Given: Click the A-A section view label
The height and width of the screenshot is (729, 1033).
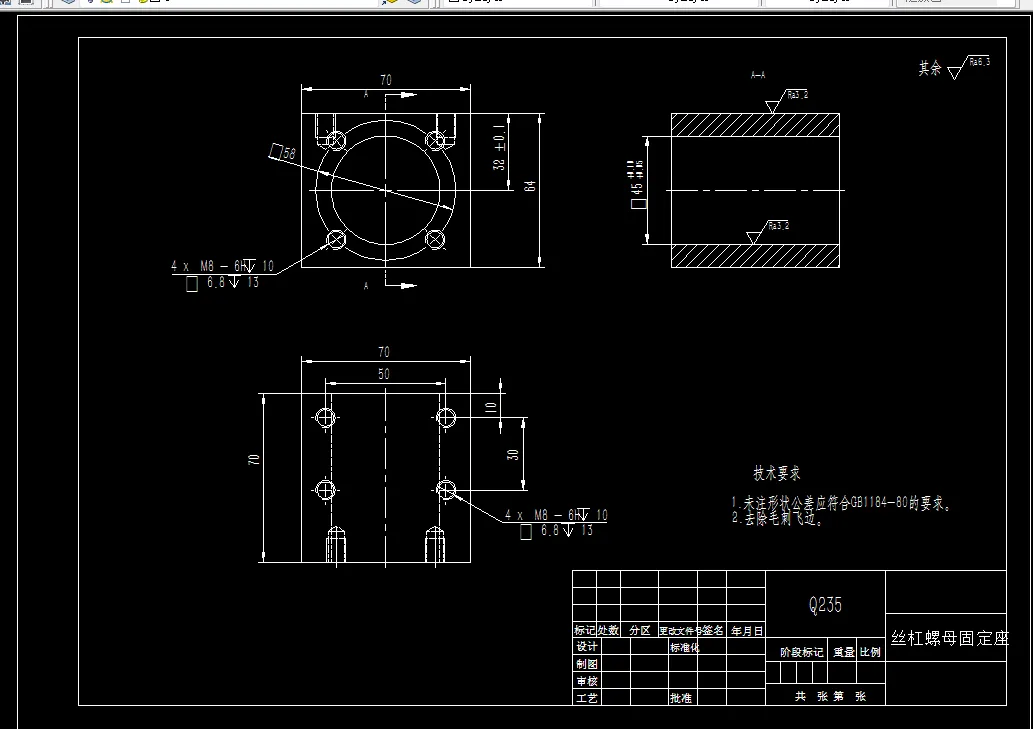Looking at the screenshot, I should coord(758,75).
